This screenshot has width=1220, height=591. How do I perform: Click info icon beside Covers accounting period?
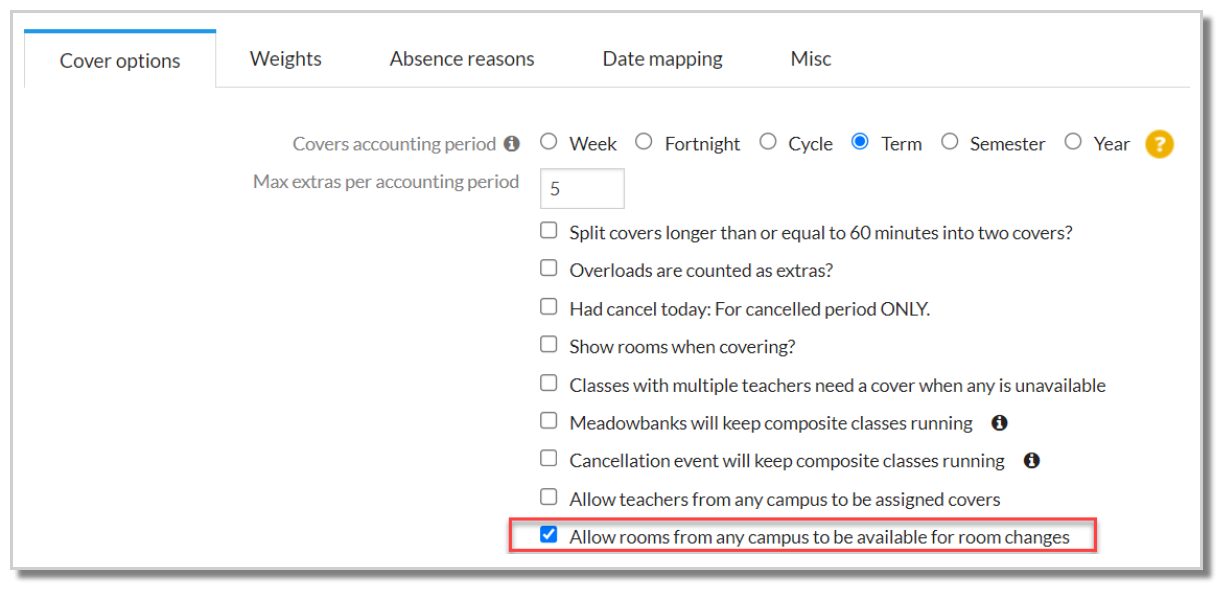pyautogui.click(x=512, y=144)
